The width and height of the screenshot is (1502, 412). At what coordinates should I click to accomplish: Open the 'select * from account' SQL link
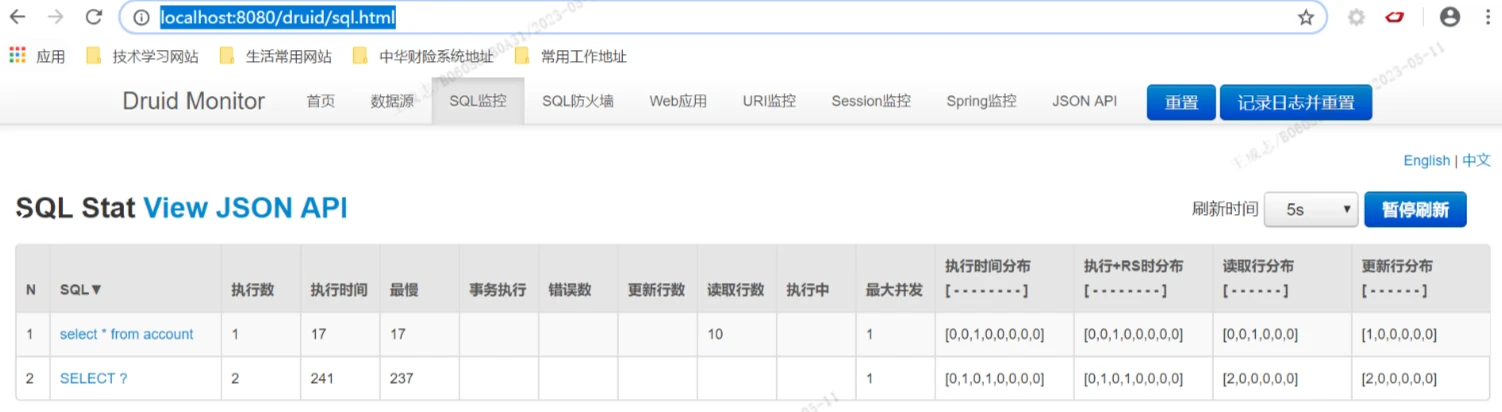(126, 334)
